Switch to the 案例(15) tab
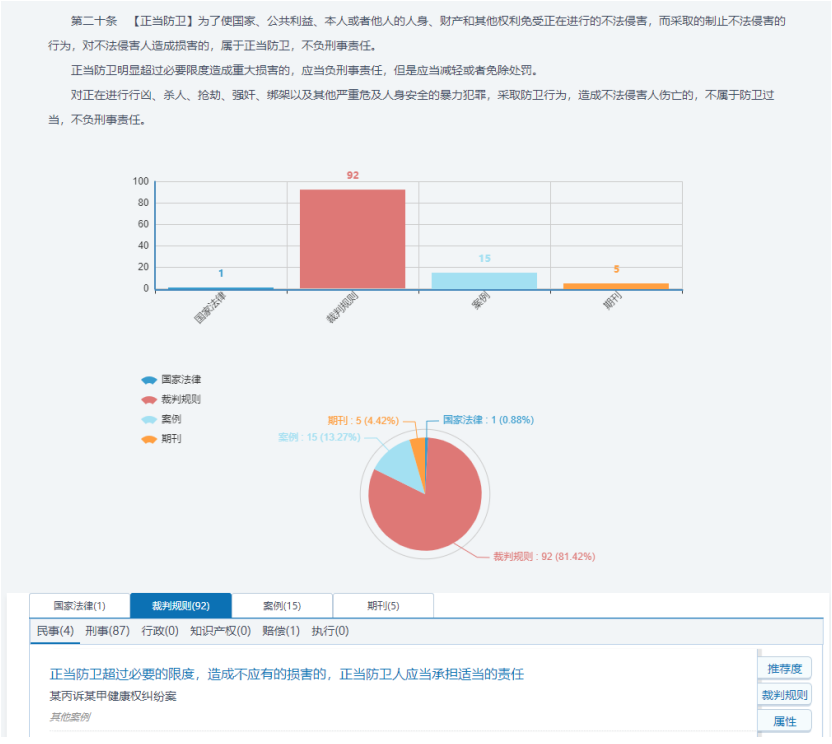Viewport: 832px width, 744px height. (282, 605)
